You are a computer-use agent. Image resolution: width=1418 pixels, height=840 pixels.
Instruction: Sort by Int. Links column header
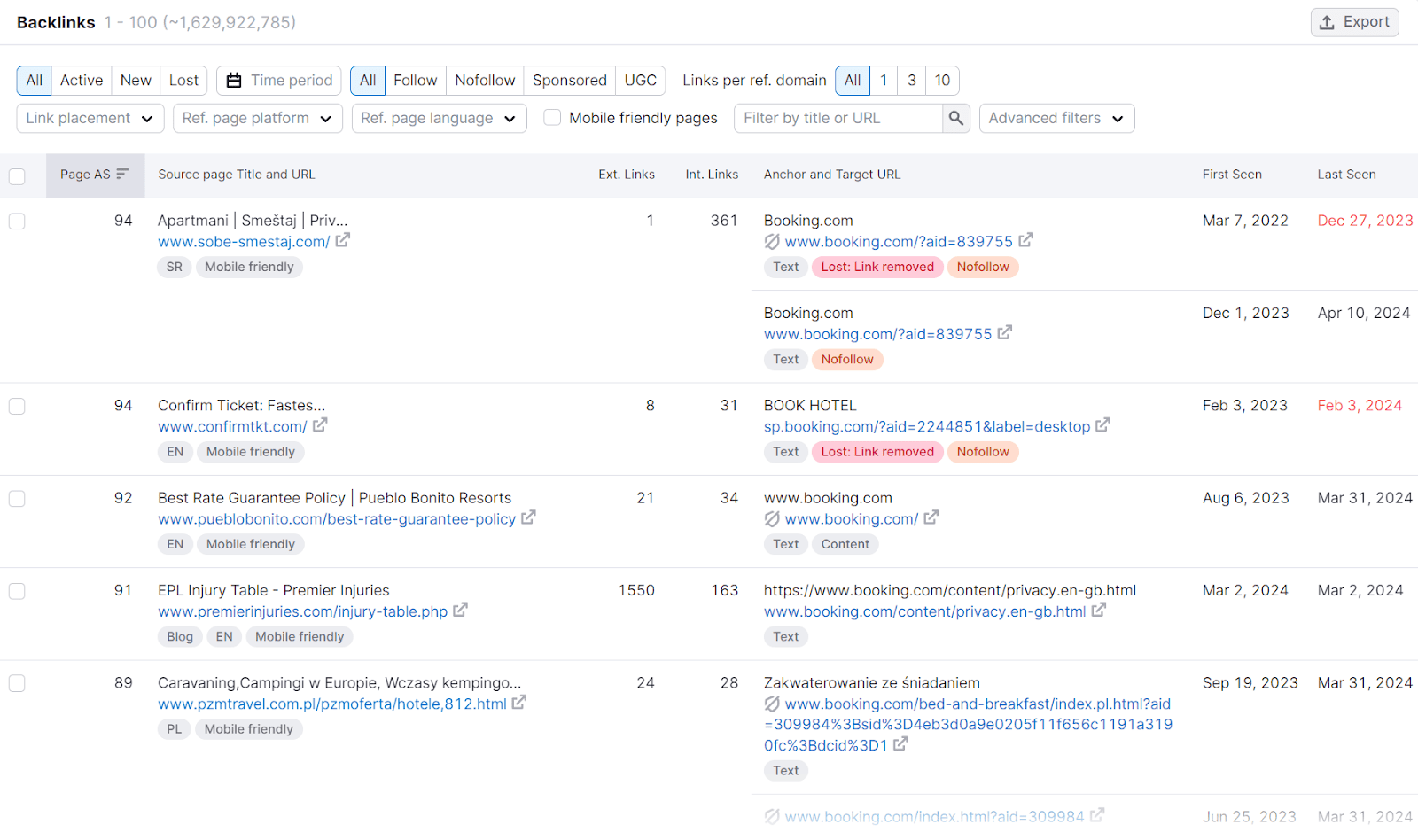712,175
